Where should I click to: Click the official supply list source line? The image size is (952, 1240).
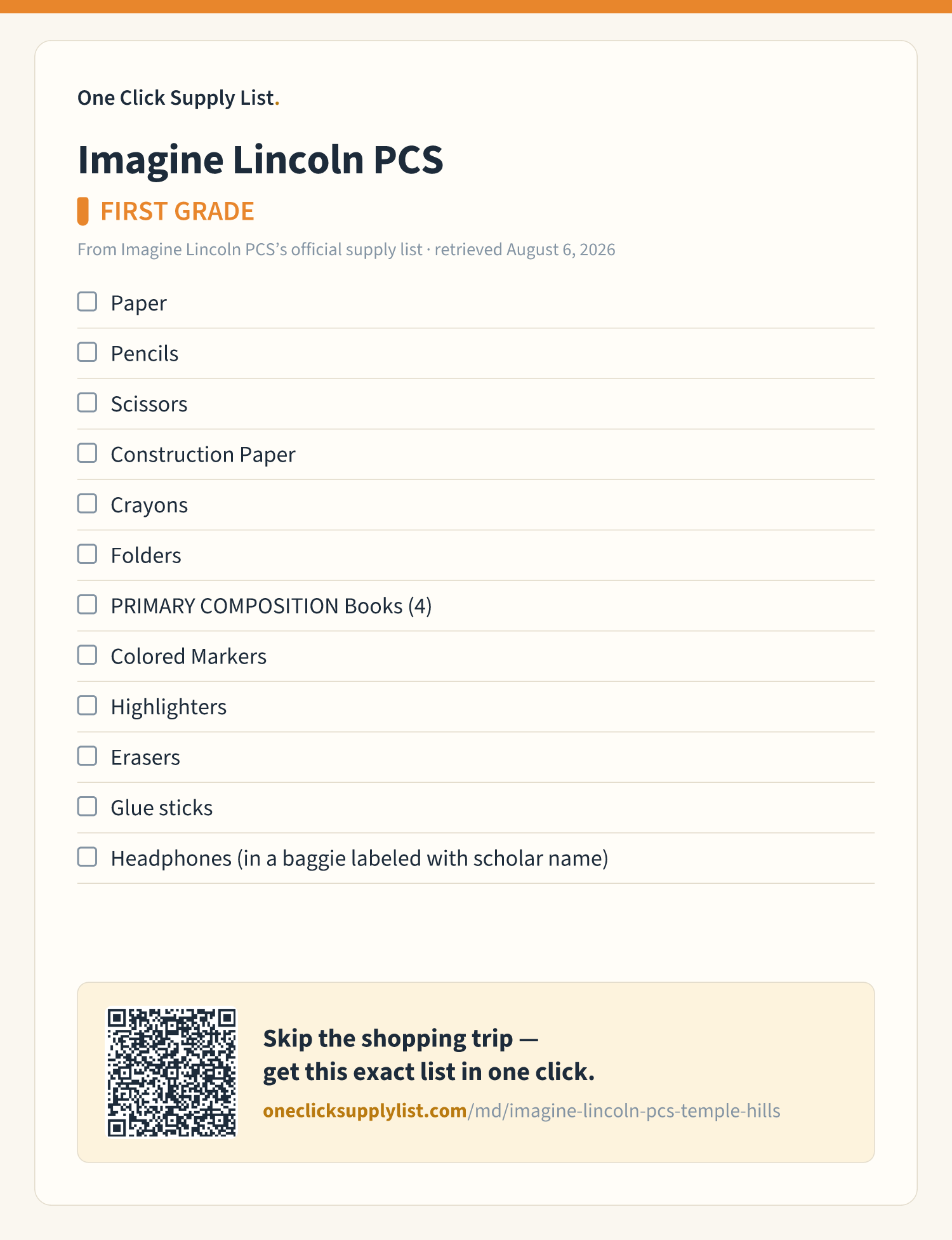(347, 250)
